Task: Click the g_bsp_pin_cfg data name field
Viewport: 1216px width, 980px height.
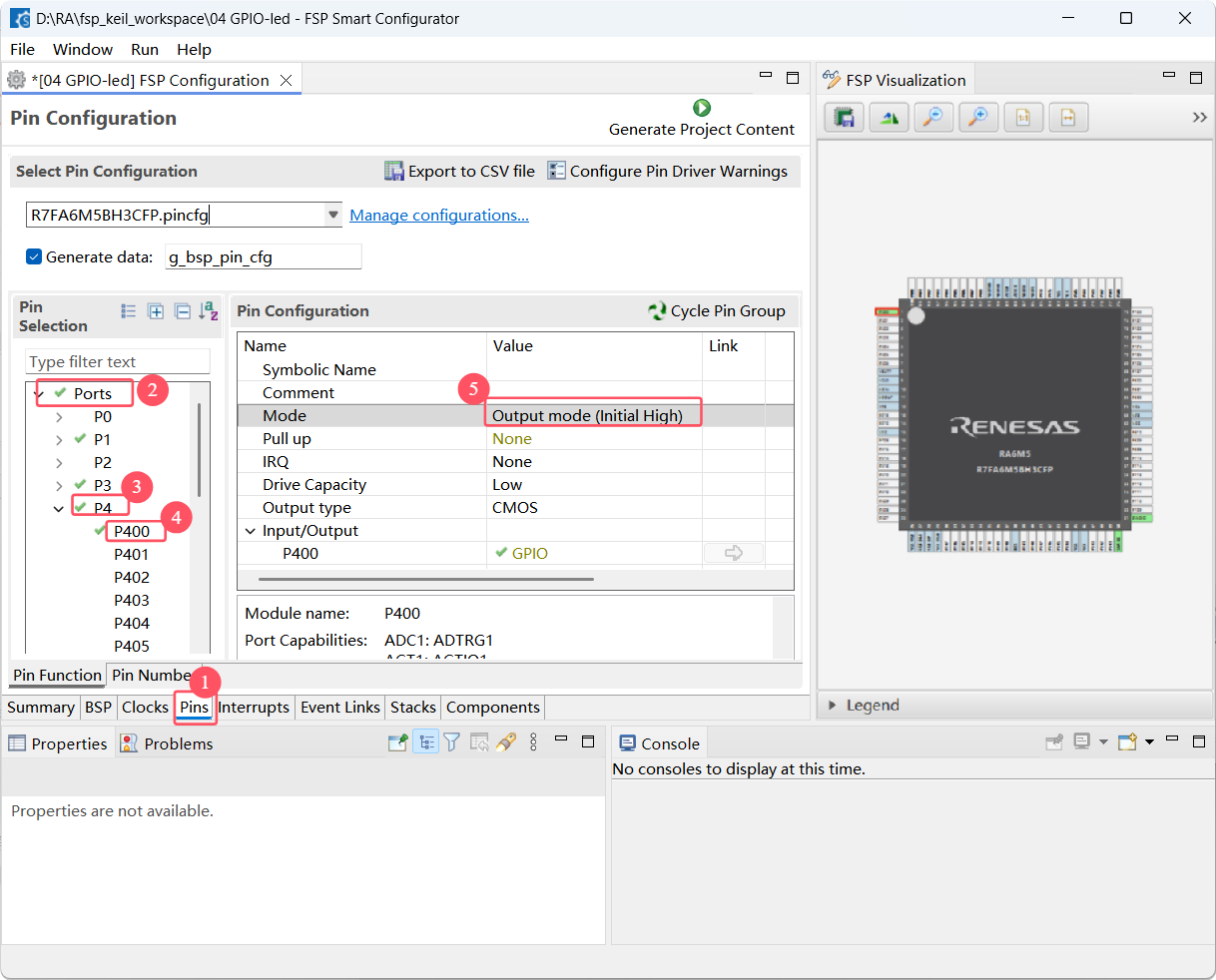Action: (x=264, y=256)
